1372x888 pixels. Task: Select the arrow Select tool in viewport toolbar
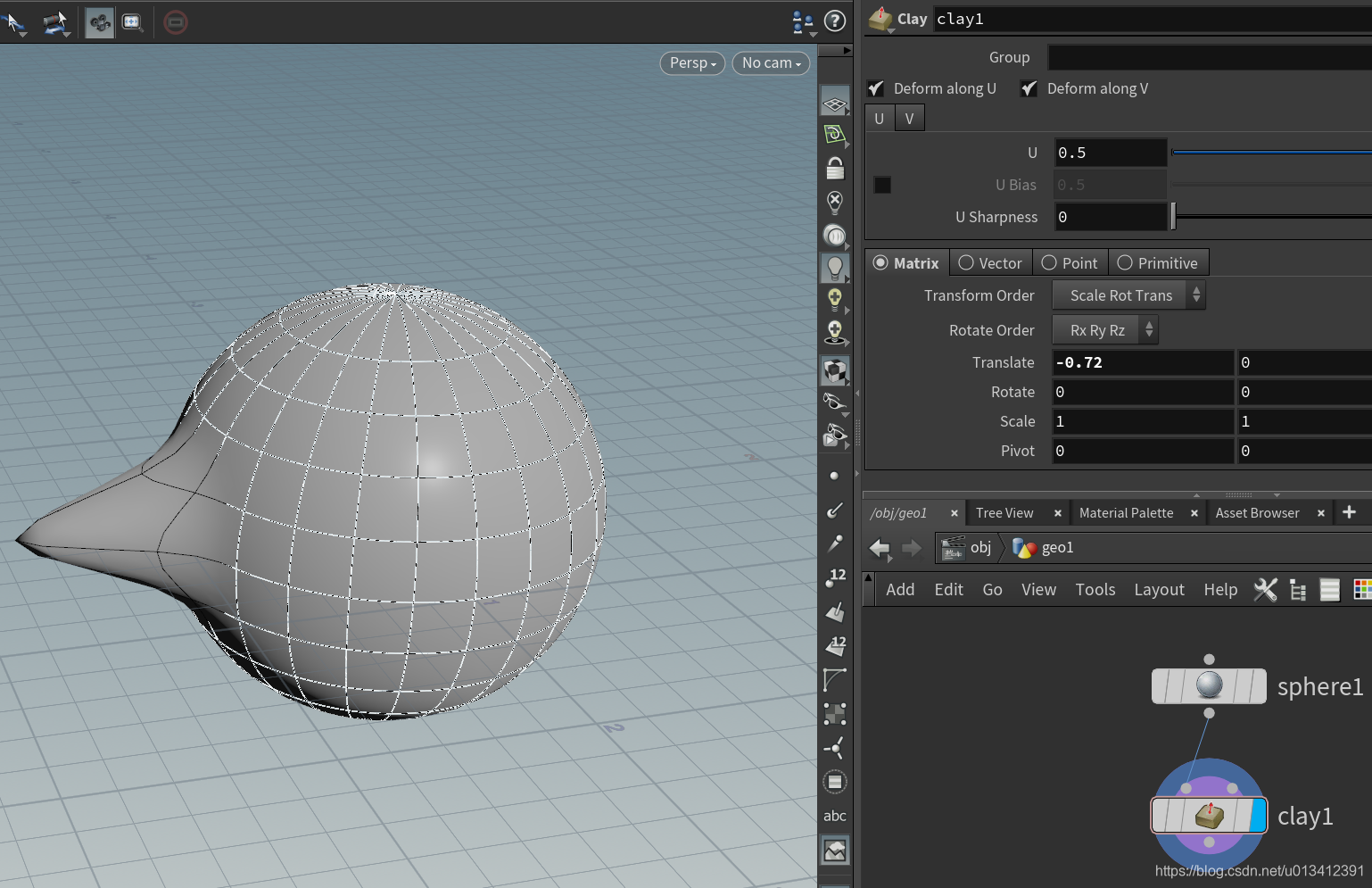(15, 22)
